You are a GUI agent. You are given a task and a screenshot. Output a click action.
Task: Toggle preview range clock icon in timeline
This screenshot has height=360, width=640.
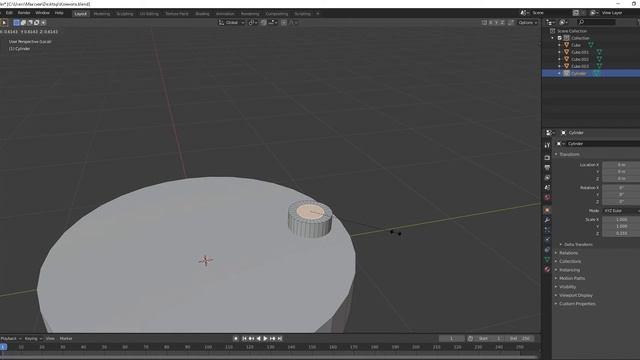tap(470, 338)
